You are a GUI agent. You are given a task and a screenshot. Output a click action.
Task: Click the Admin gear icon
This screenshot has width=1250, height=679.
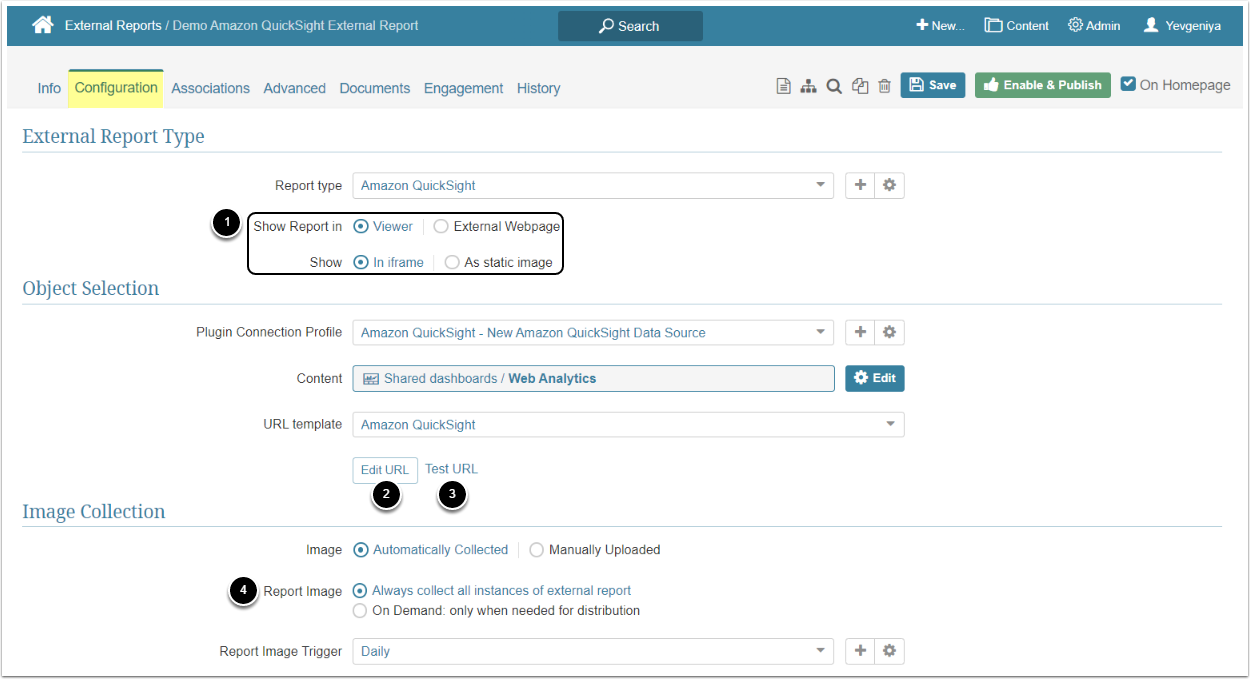1075,25
